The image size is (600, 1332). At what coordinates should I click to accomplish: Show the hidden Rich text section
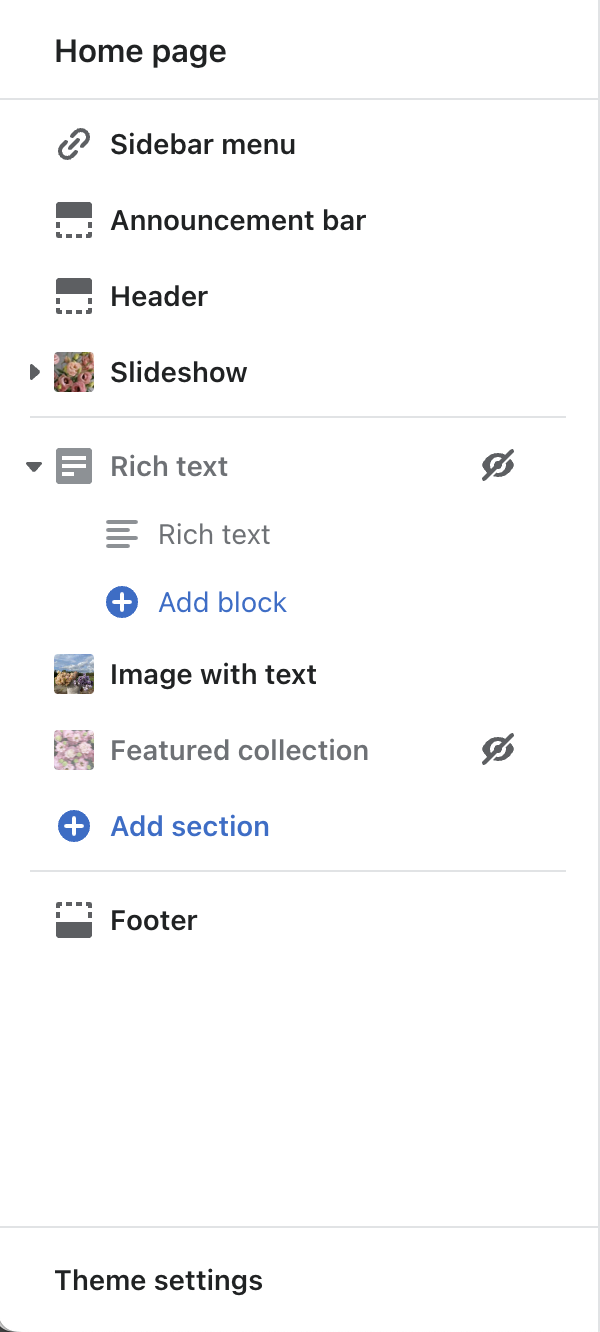pyautogui.click(x=497, y=466)
